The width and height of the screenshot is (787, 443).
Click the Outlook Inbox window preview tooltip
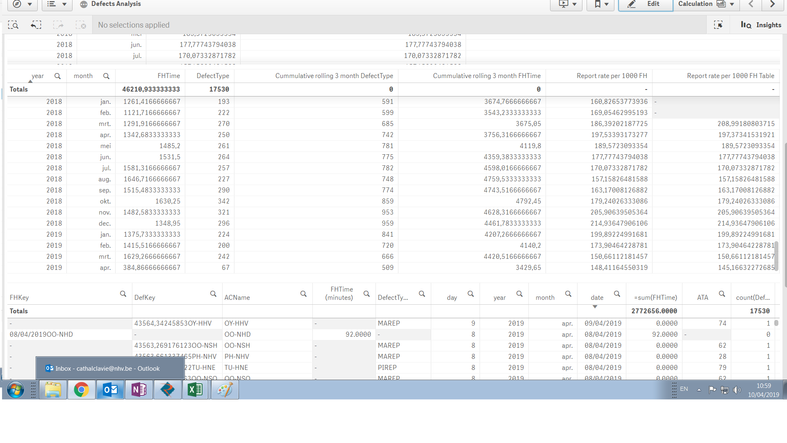(x=109, y=368)
